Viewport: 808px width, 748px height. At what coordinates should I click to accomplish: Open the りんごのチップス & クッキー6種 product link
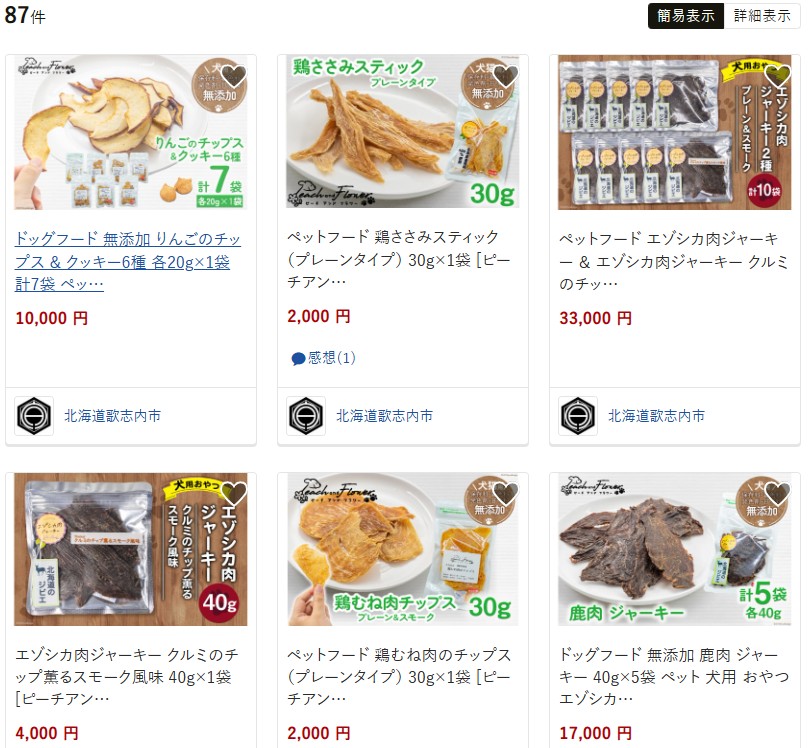pos(128,261)
